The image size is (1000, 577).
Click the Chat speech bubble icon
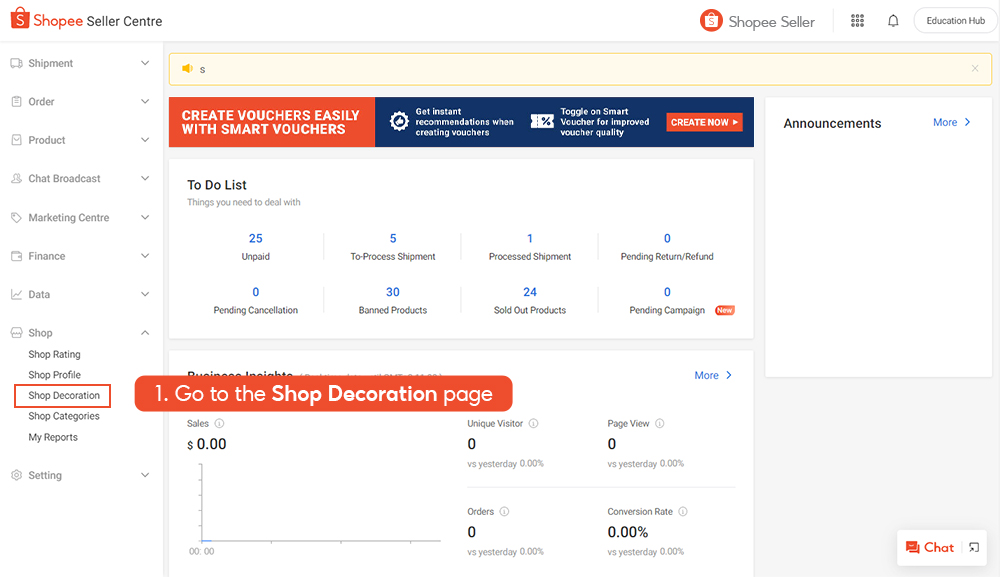click(x=913, y=548)
